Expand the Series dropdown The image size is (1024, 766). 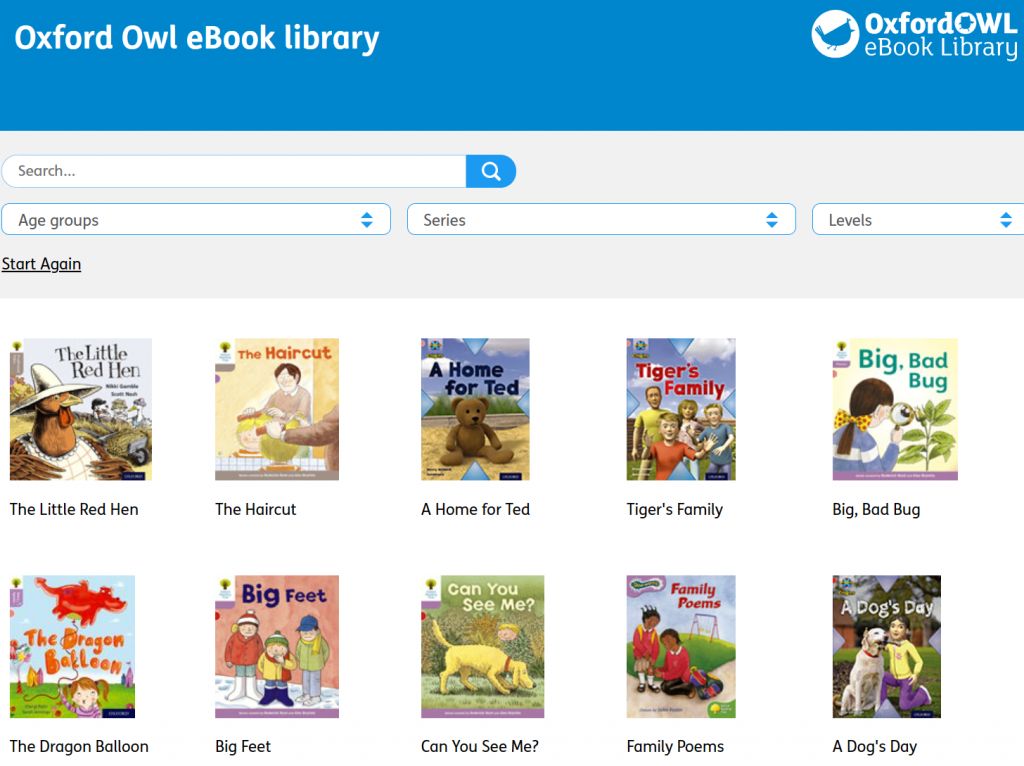pos(601,220)
